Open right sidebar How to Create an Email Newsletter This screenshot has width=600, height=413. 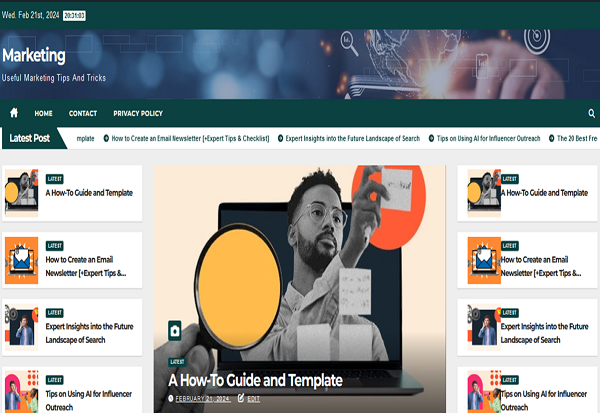[x=541, y=266]
